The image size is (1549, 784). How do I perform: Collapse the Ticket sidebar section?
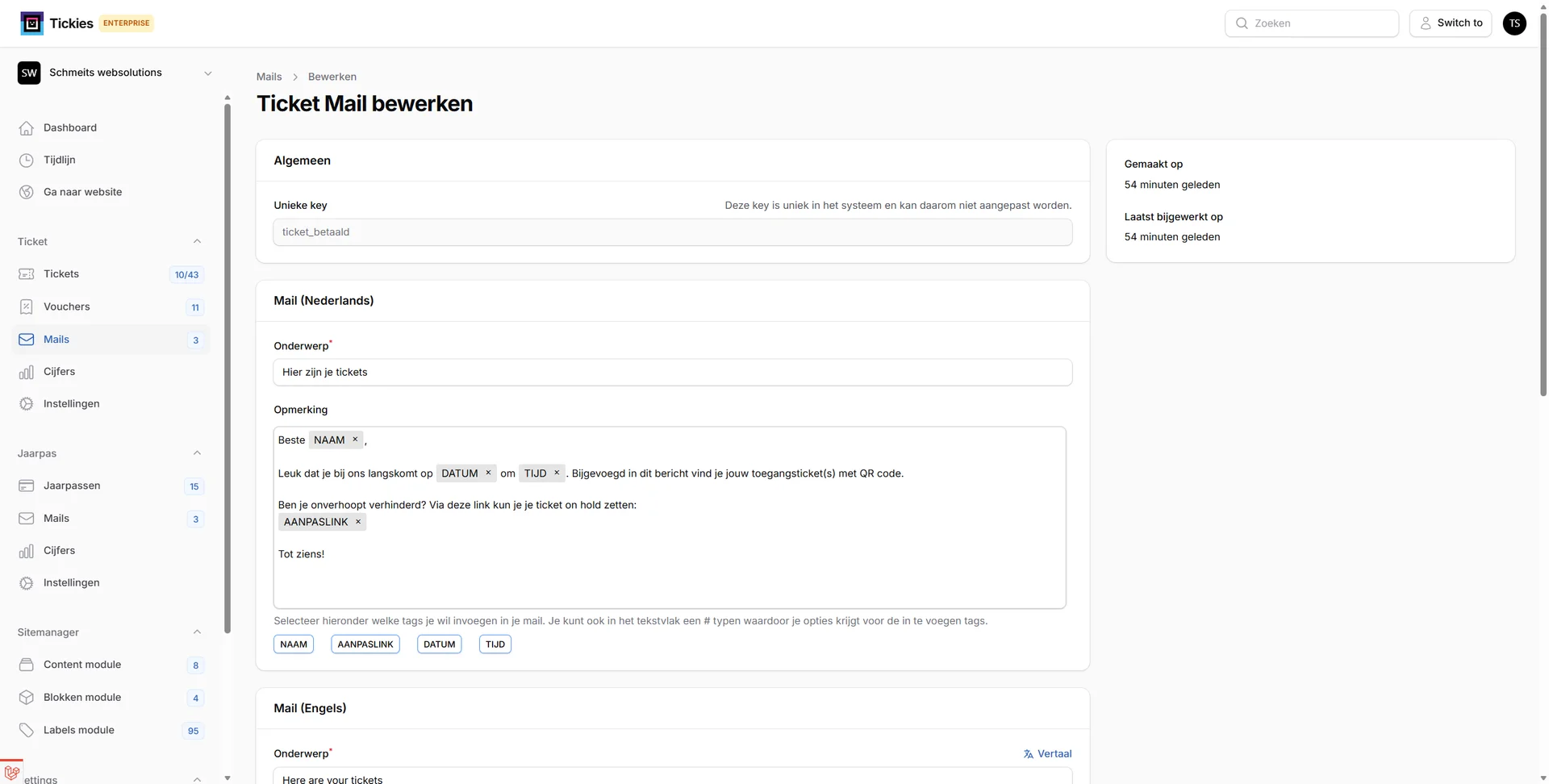[198, 241]
